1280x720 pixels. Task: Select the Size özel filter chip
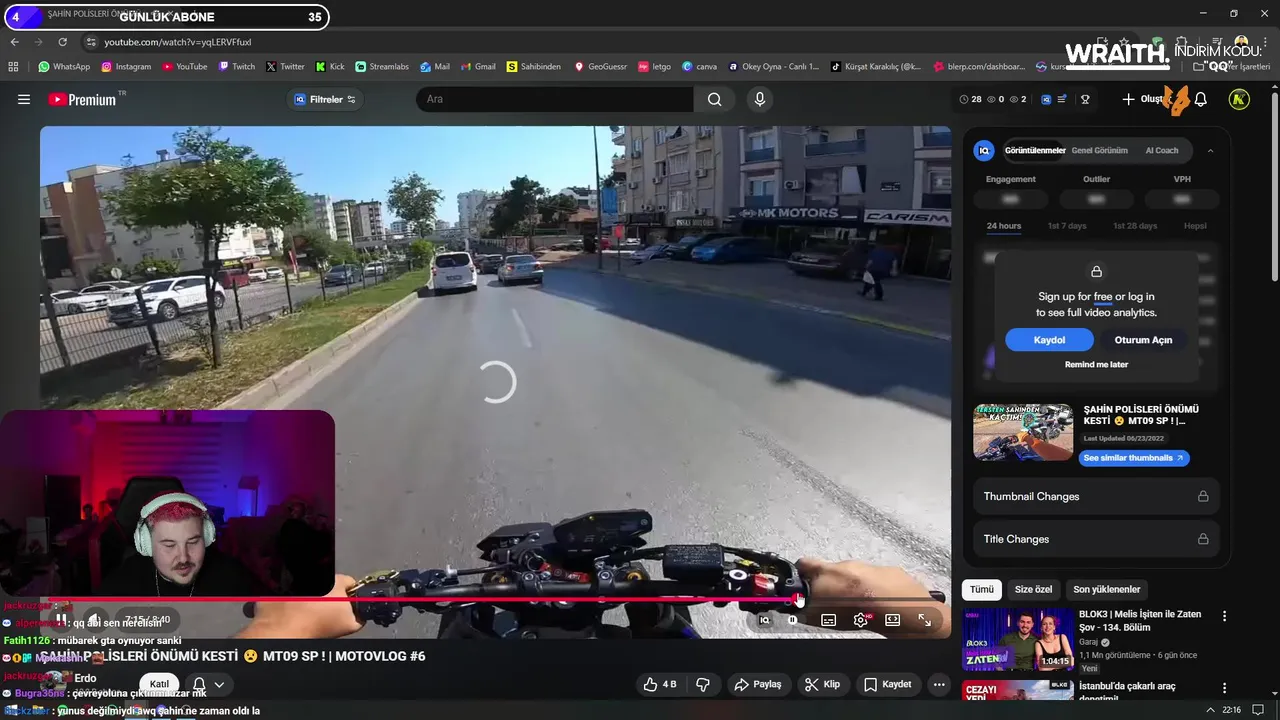coord(1033,589)
